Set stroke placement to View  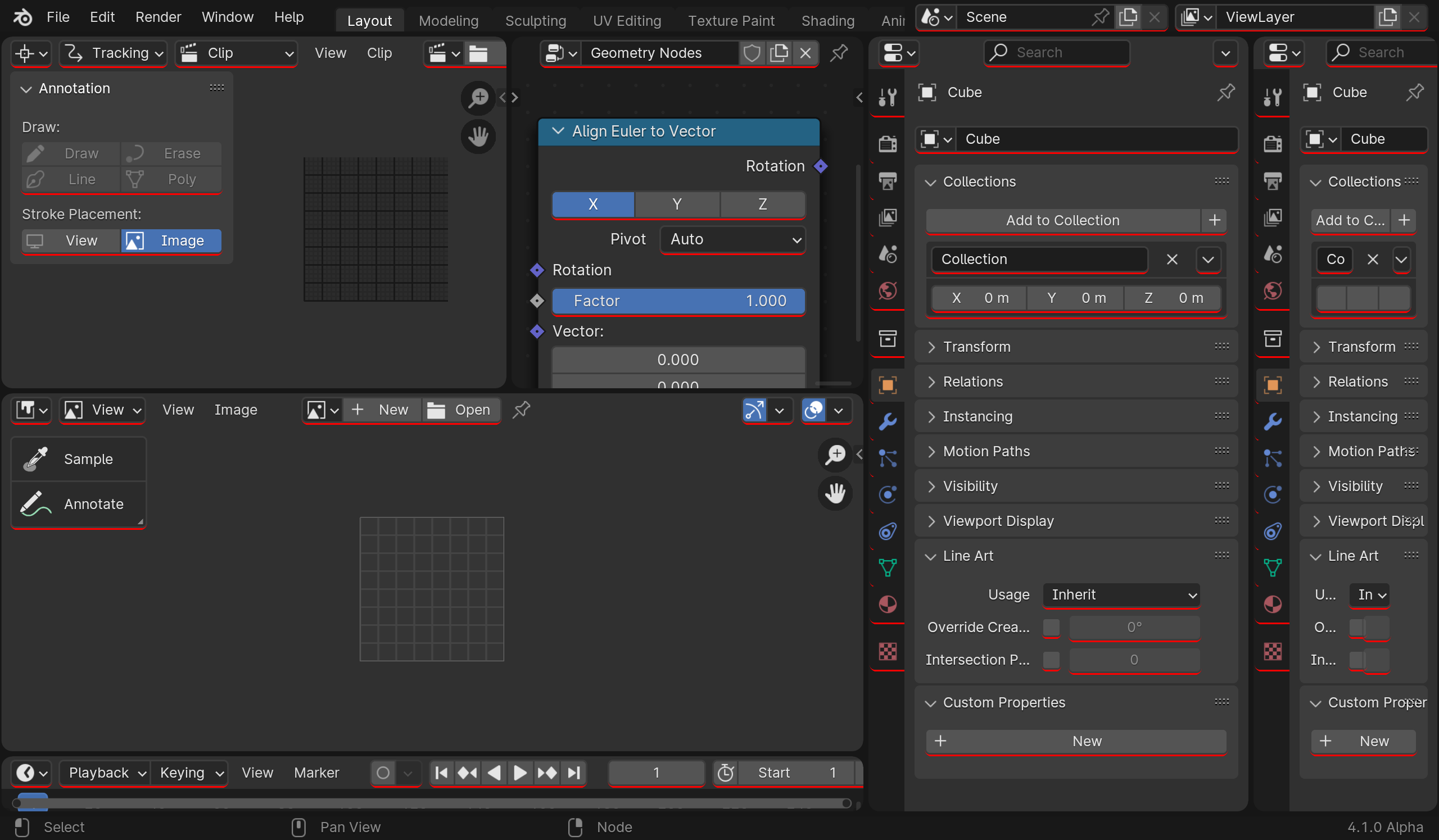[71, 241]
